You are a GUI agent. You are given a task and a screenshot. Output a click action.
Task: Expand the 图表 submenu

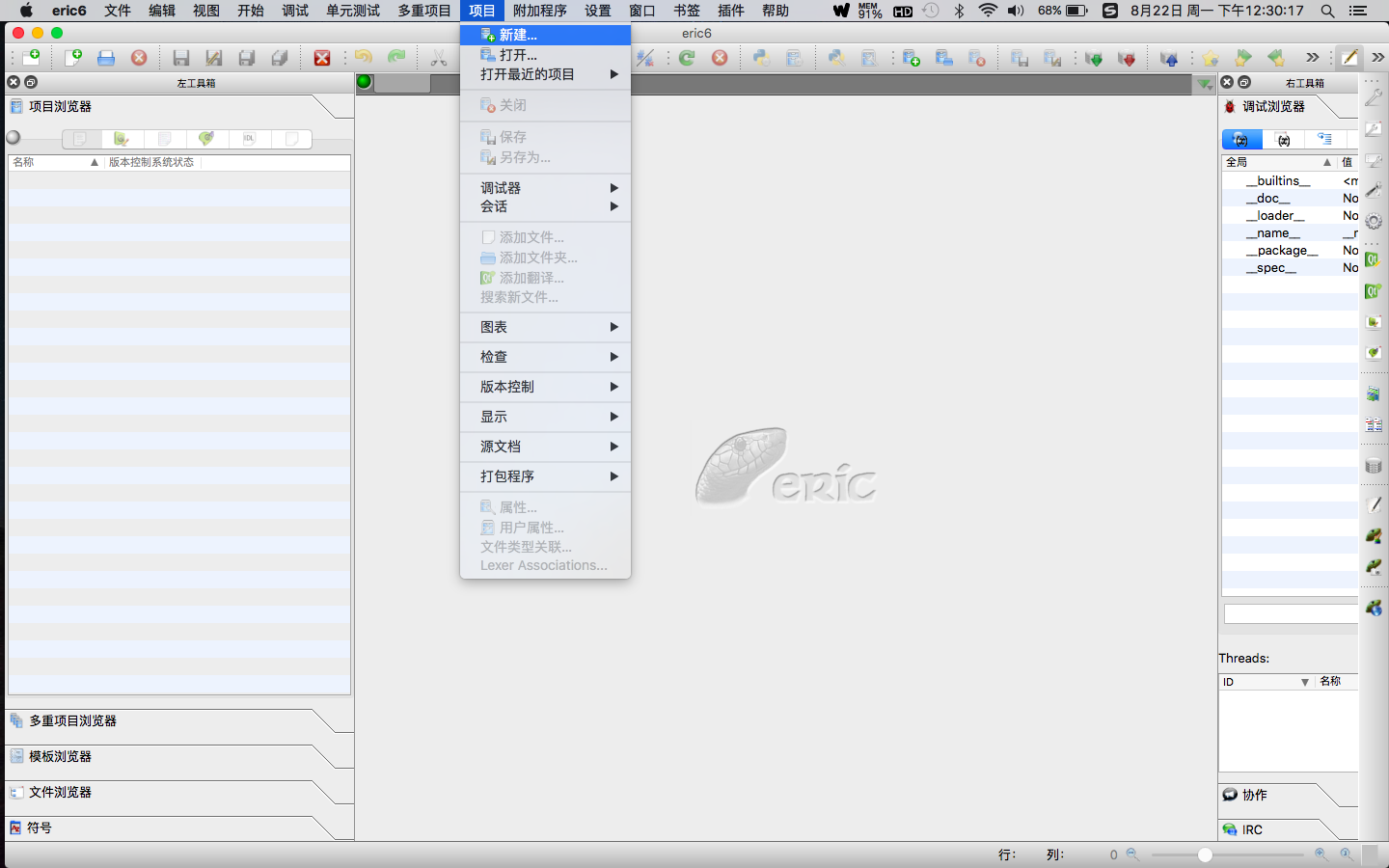pyautogui.click(x=546, y=327)
